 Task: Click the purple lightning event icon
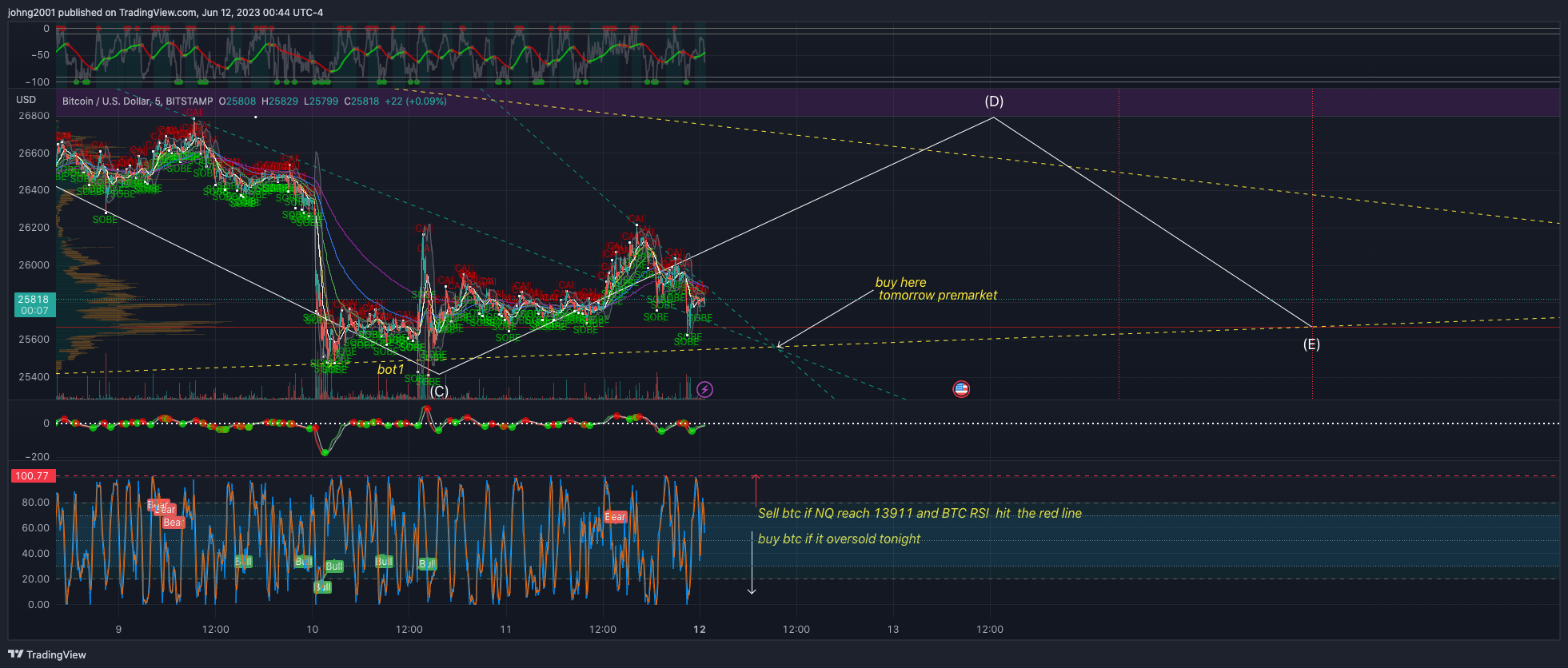tap(704, 389)
